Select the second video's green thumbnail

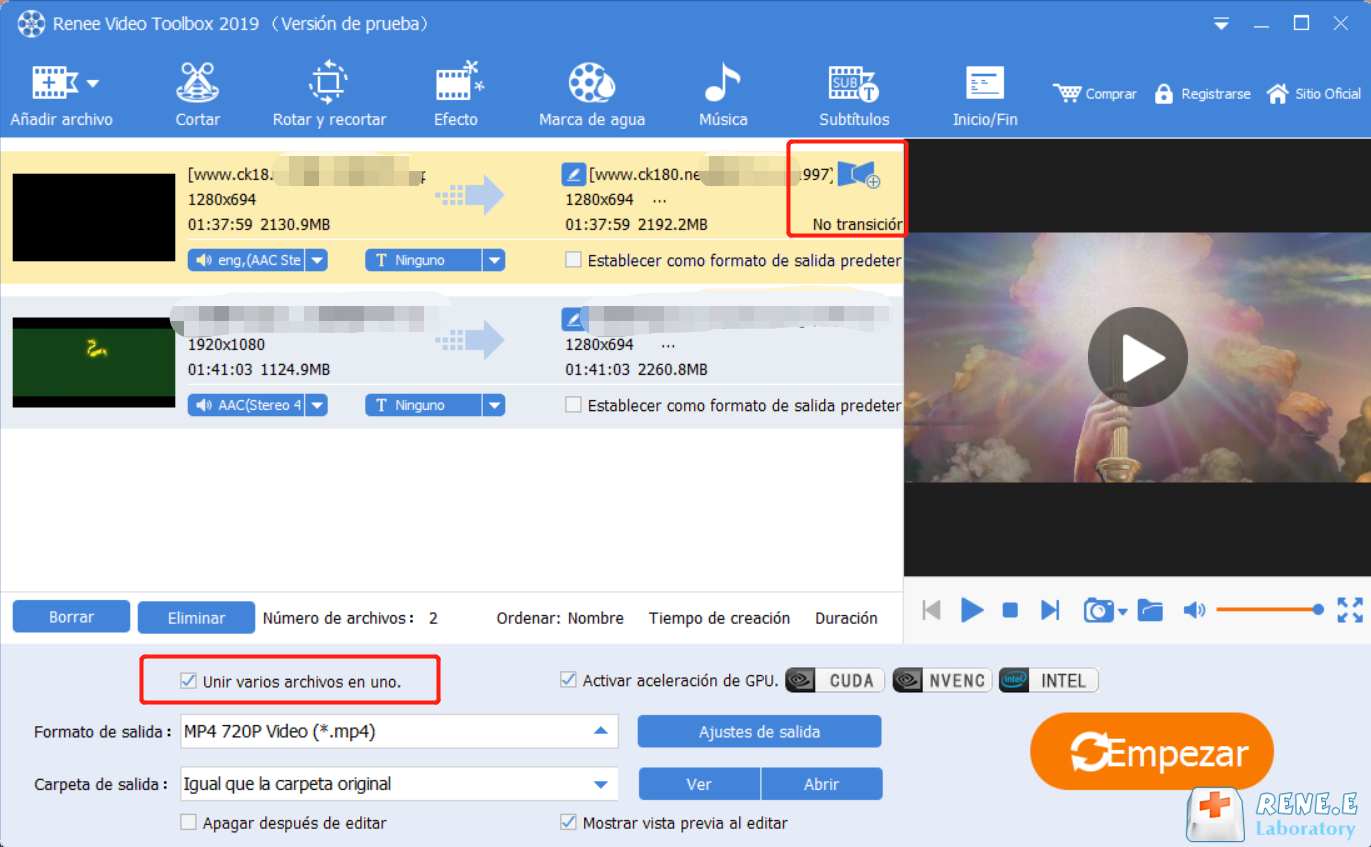tap(93, 362)
